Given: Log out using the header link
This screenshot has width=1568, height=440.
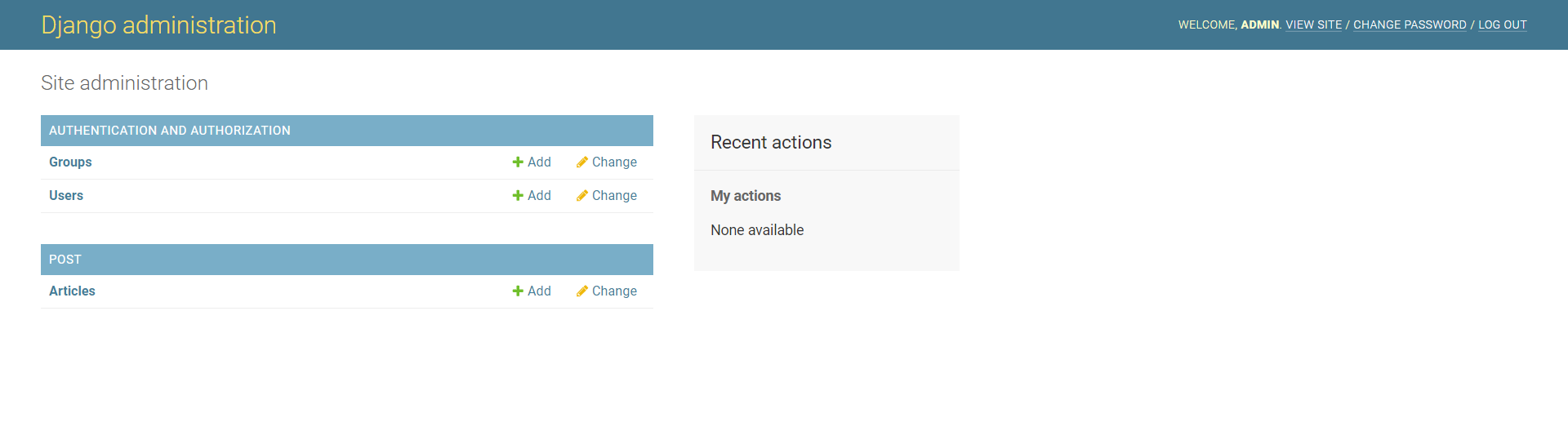Looking at the screenshot, I should [1502, 25].
